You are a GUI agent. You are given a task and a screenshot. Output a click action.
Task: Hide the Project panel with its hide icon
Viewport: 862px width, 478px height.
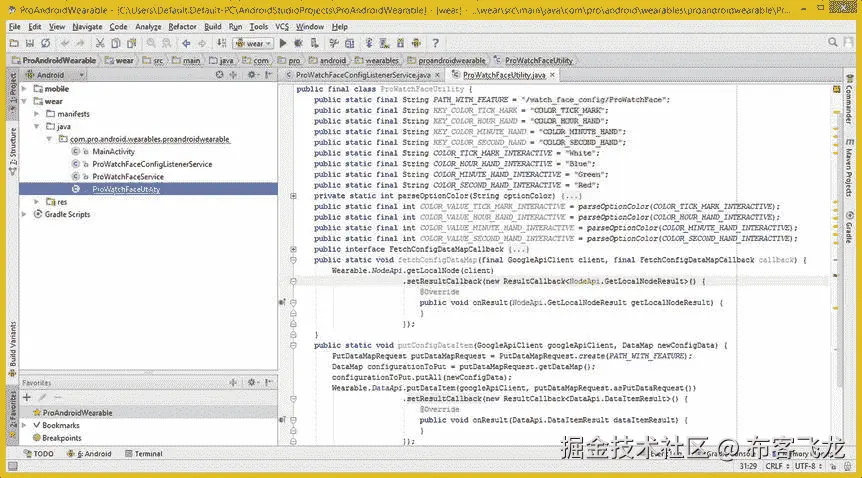pos(268,75)
